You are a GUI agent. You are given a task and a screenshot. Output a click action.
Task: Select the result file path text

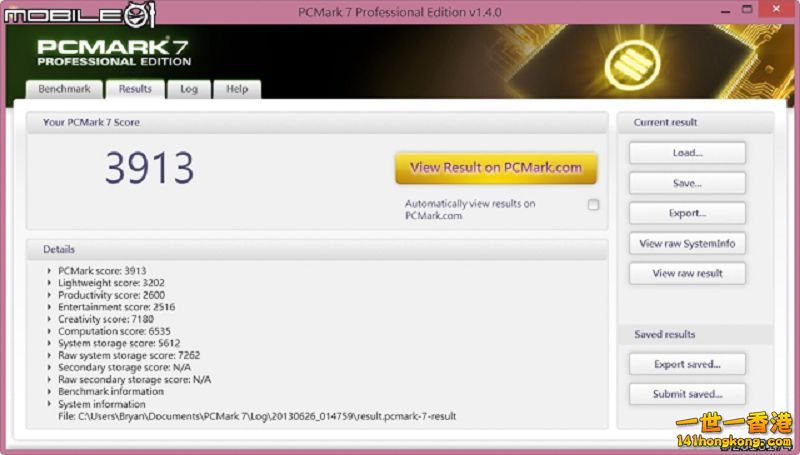[257, 416]
